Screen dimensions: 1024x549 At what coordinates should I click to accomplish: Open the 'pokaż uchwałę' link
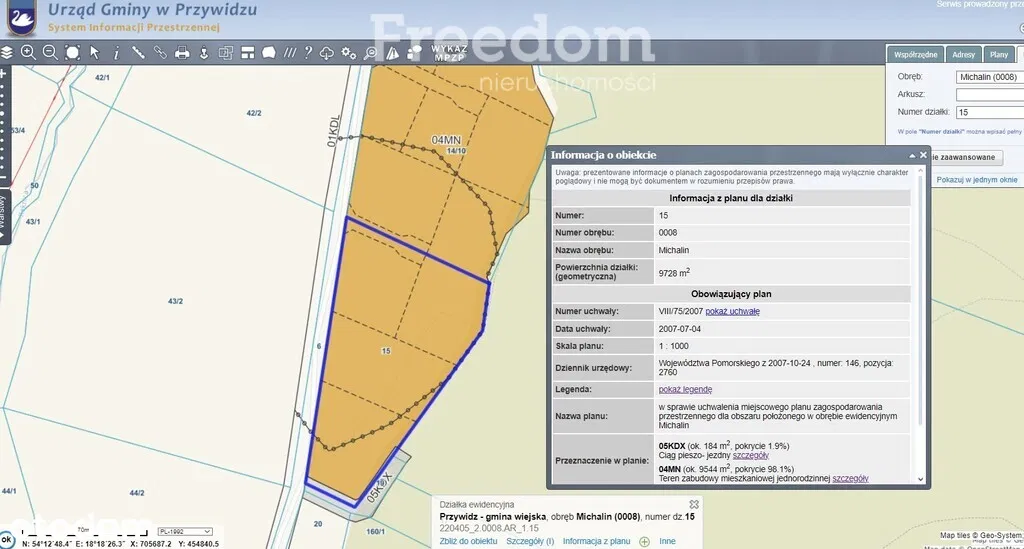point(732,311)
